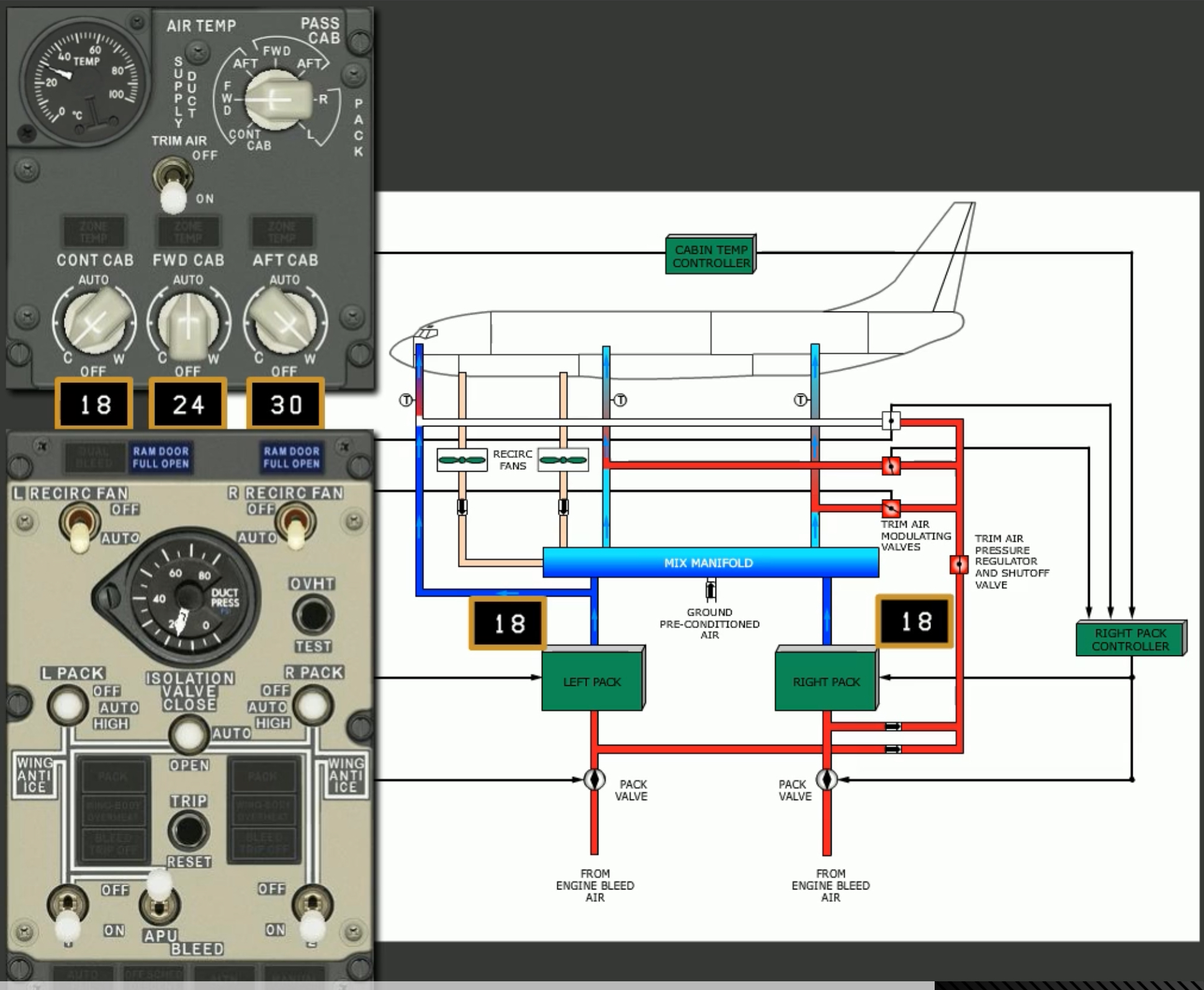This screenshot has height=990, width=1204.
Task: Click the left recirc fan icon
Action: (x=462, y=460)
